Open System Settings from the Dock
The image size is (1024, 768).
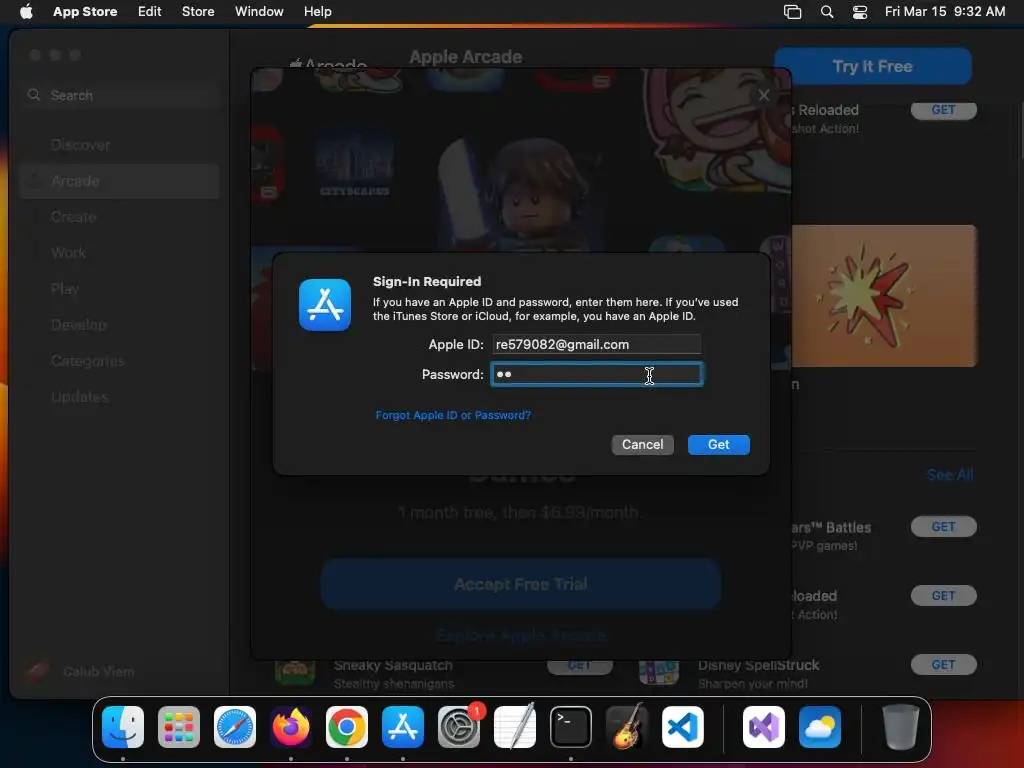[459, 727]
